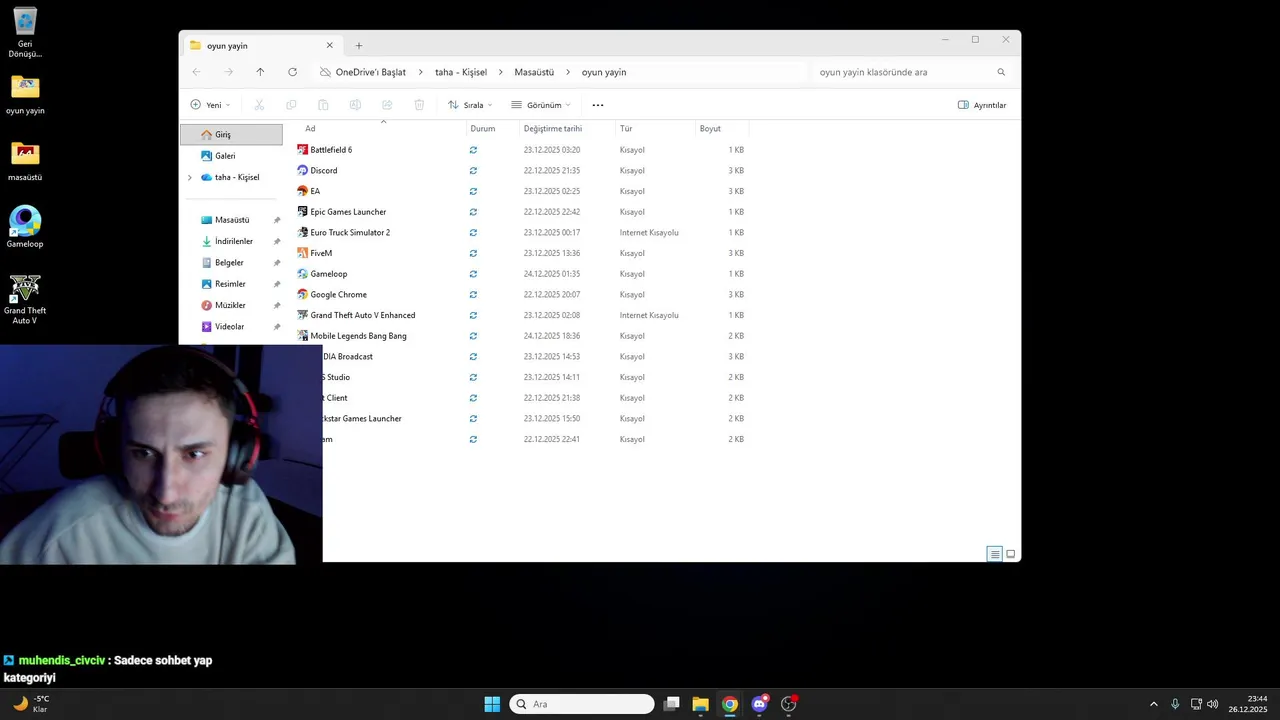Image resolution: width=1280 pixels, height=720 pixels.
Task: Open Discord from taskbar
Action: [x=759, y=704]
